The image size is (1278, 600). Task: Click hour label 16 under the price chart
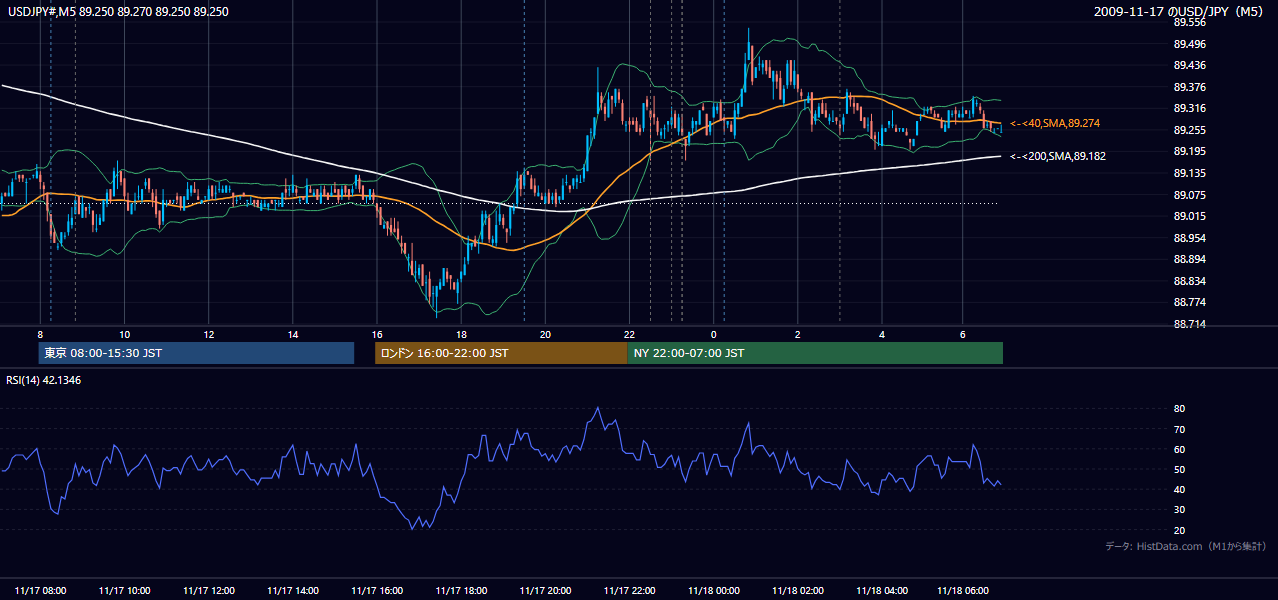[376, 334]
